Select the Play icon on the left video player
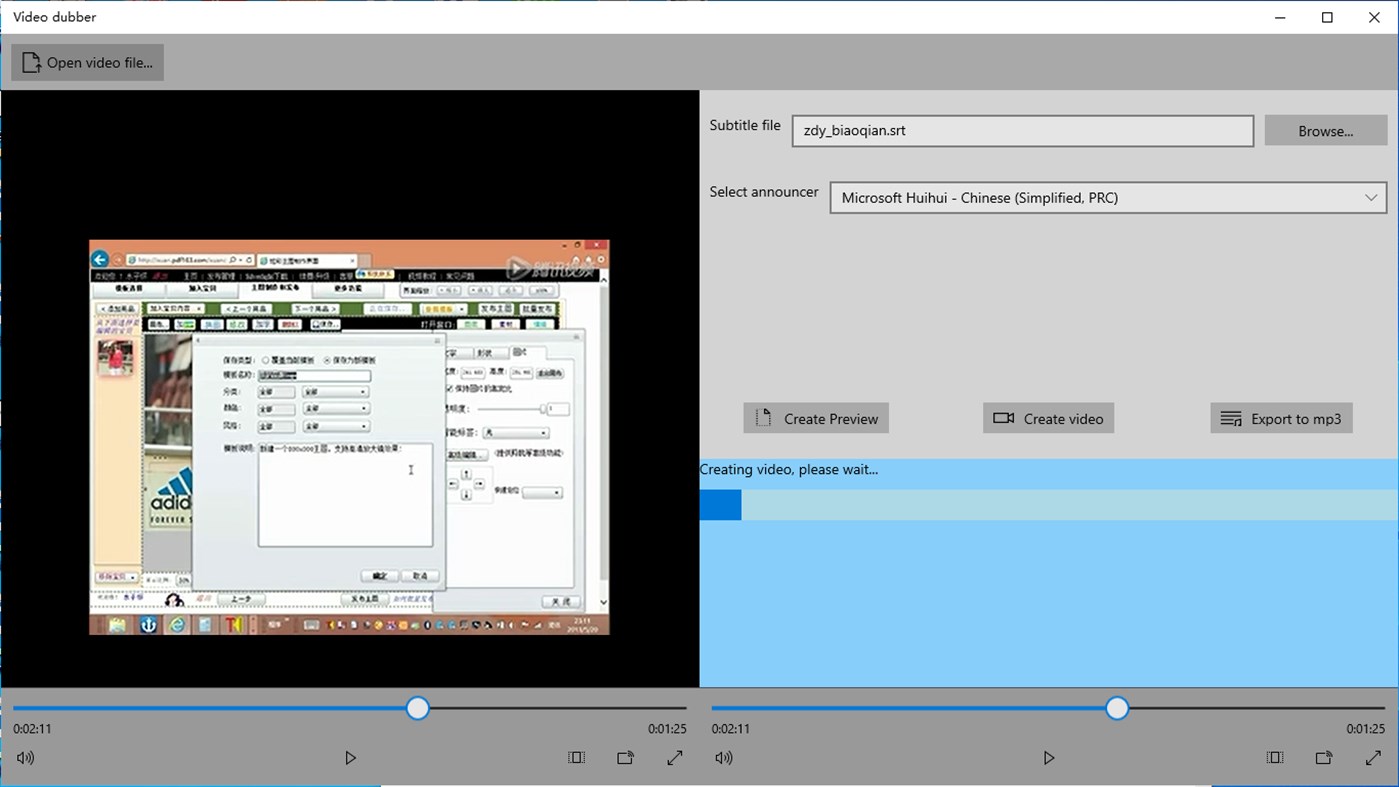Image resolution: width=1399 pixels, height=787 pixels. (x=350, y=757)
